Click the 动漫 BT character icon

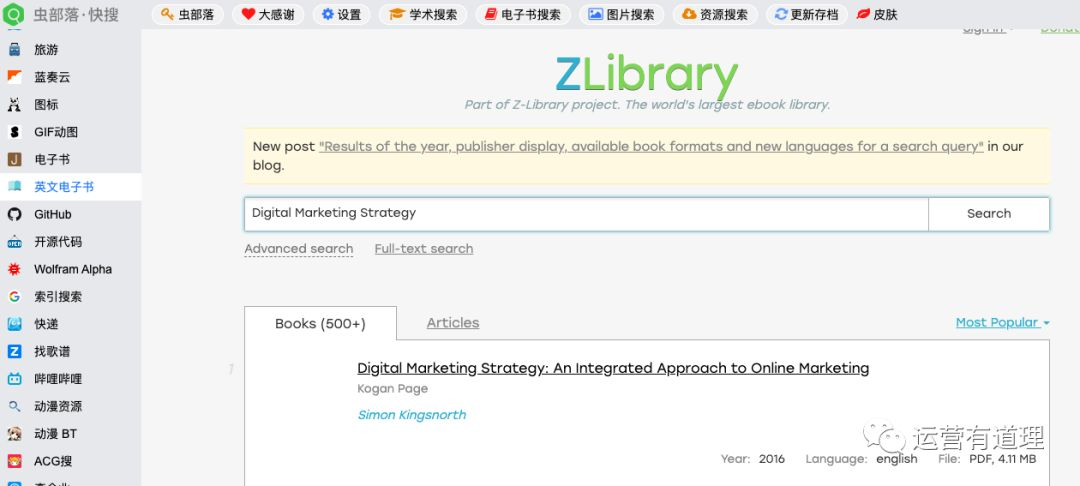click(x=14, y=434)
